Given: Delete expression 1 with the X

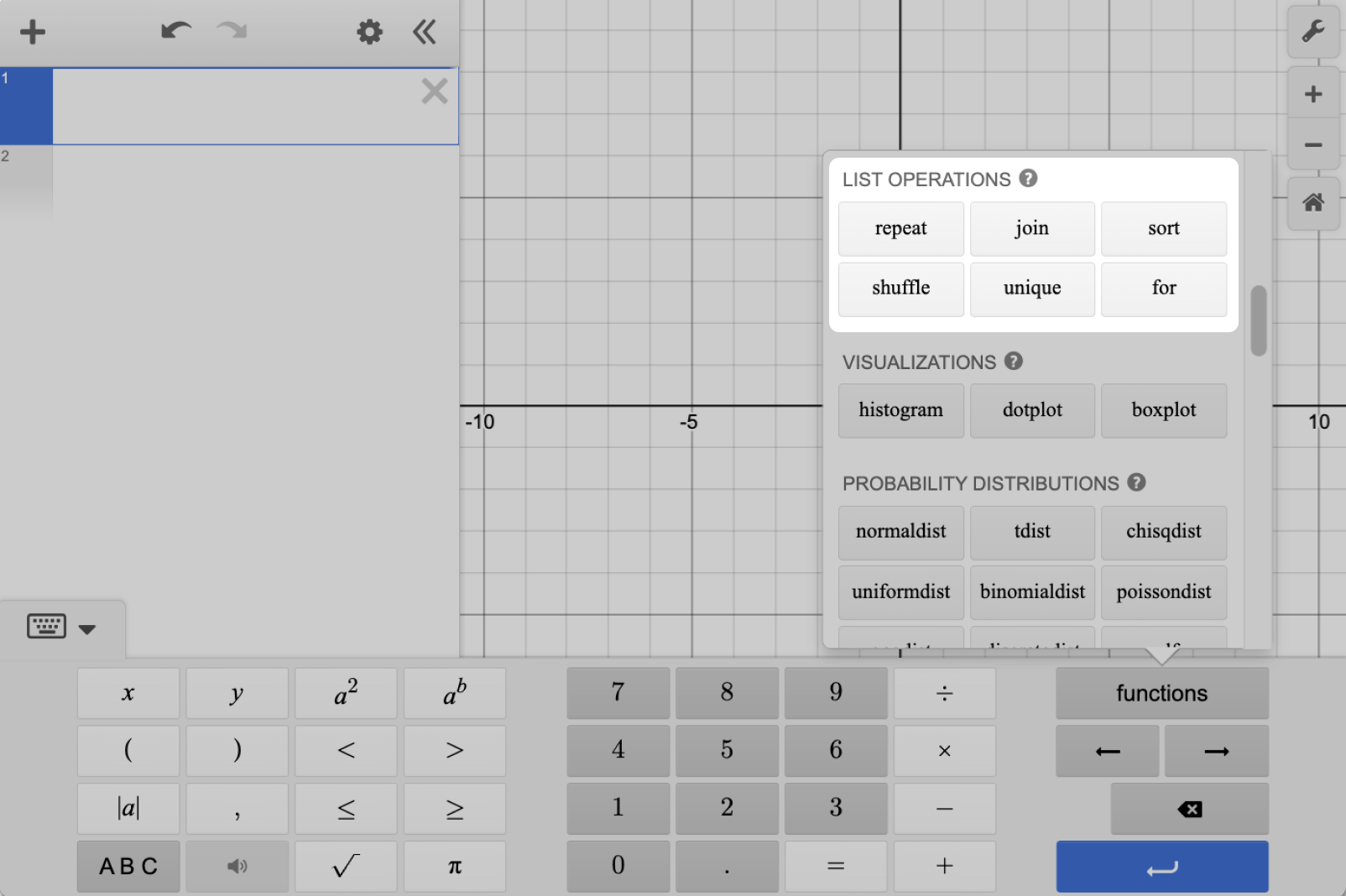Looking at the screenshot, I should click(x=435, y=91).
